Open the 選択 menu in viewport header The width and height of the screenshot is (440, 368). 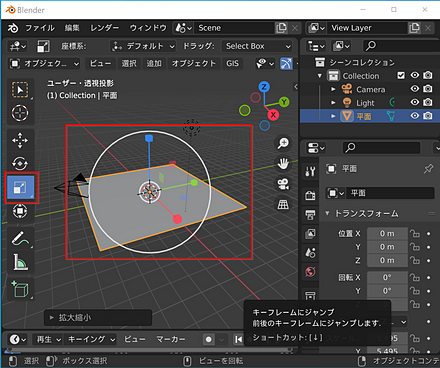pos(129,63)
